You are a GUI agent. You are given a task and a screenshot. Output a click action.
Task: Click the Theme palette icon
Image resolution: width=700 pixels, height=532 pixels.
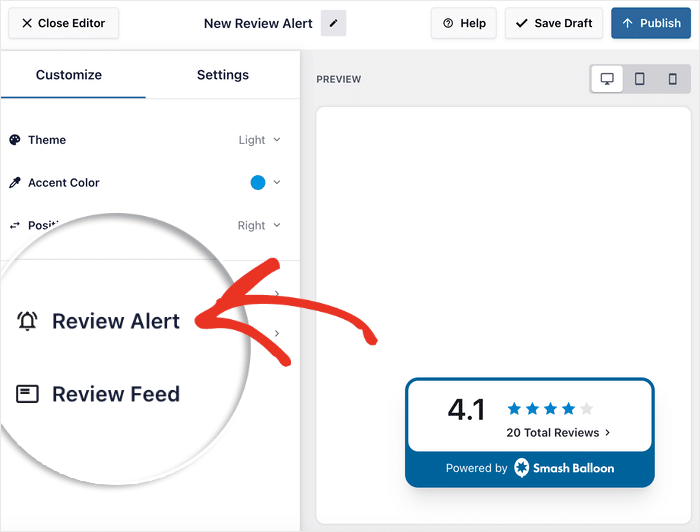click(x=15, y=140)
